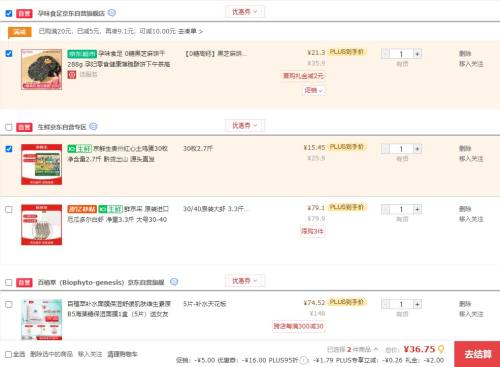
Task: Click the location pin beside total price
Action: point(441,349)
